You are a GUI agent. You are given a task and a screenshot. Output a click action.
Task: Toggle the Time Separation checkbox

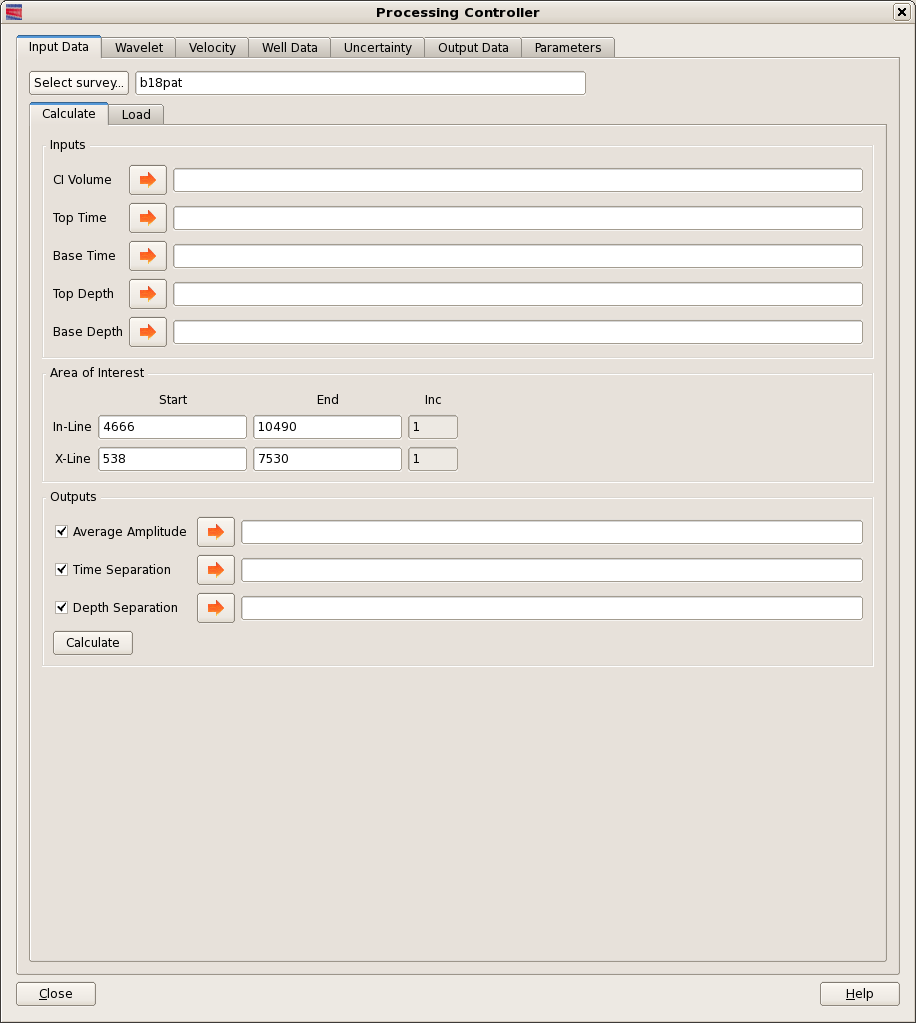click(61, 570)
